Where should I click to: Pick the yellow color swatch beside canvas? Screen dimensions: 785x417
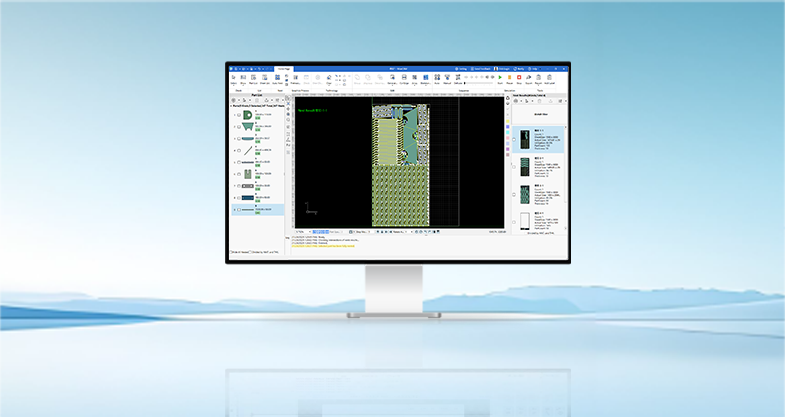(x=507, y=122)
